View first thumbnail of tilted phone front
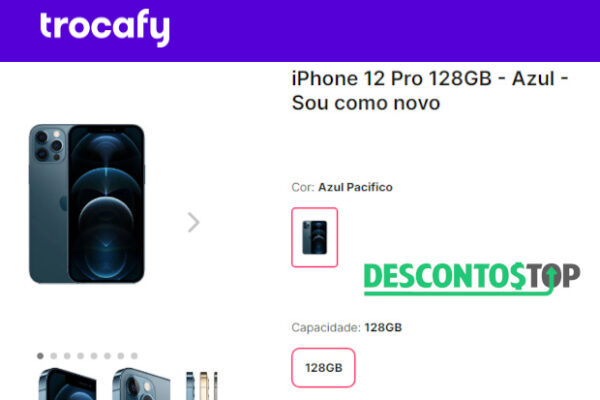Image resolution: width=600 pixels, height=400 pixels. [67, 384]
